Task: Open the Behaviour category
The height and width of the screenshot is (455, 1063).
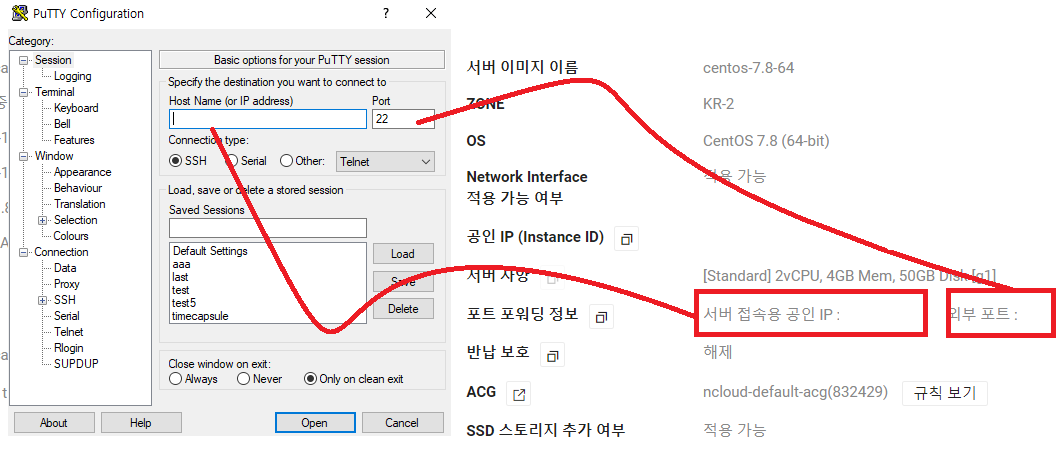Action: click(78, 189)
